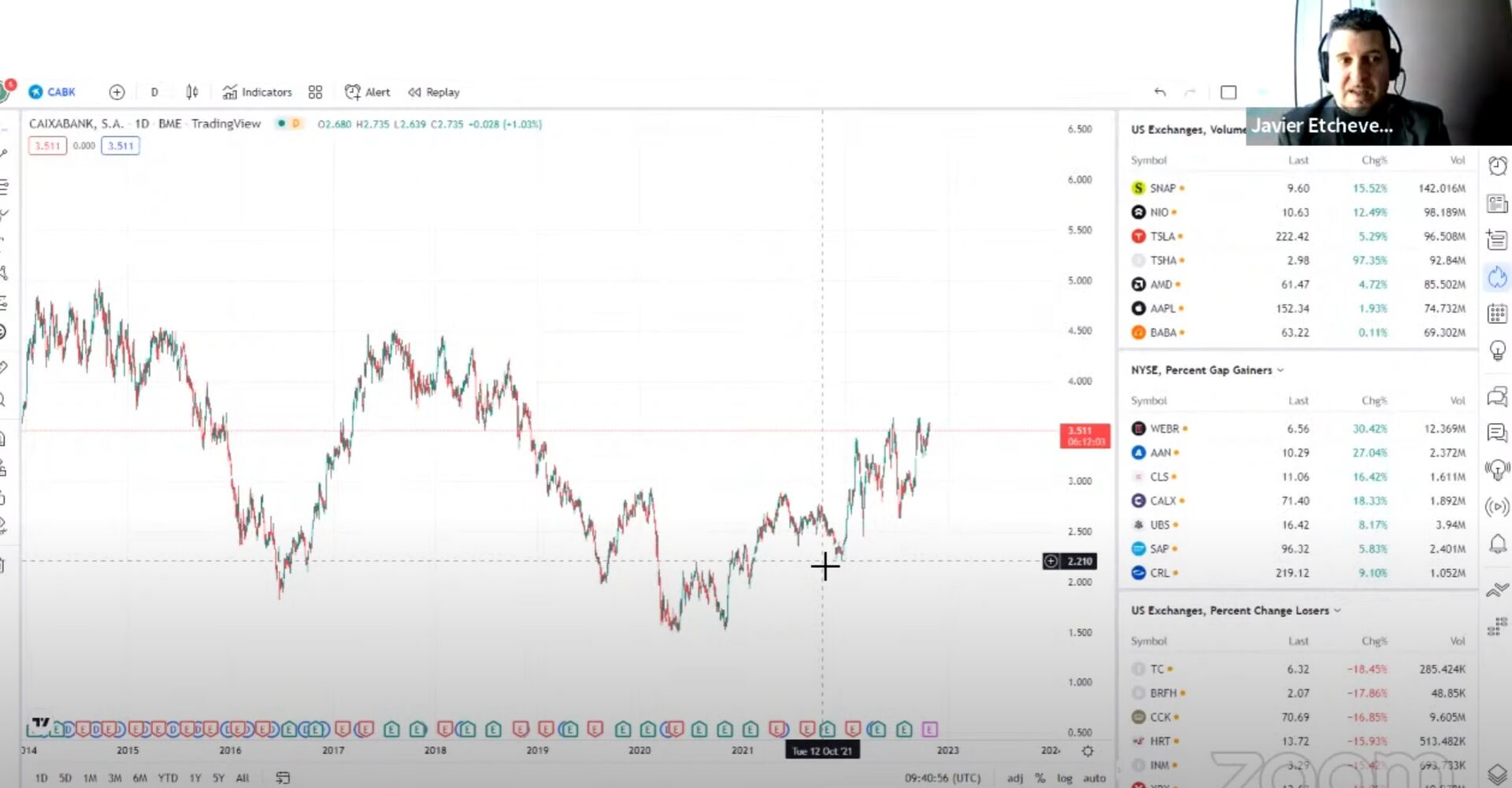
Task: Open the Calendar panel in sidebar
Action: [x=1497, y=314]
